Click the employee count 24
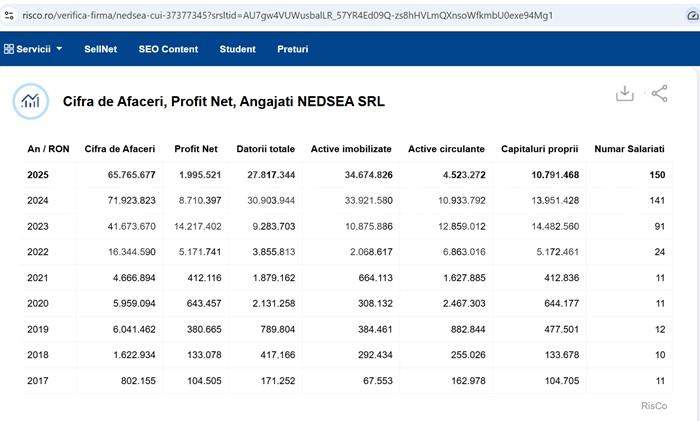 660,252
